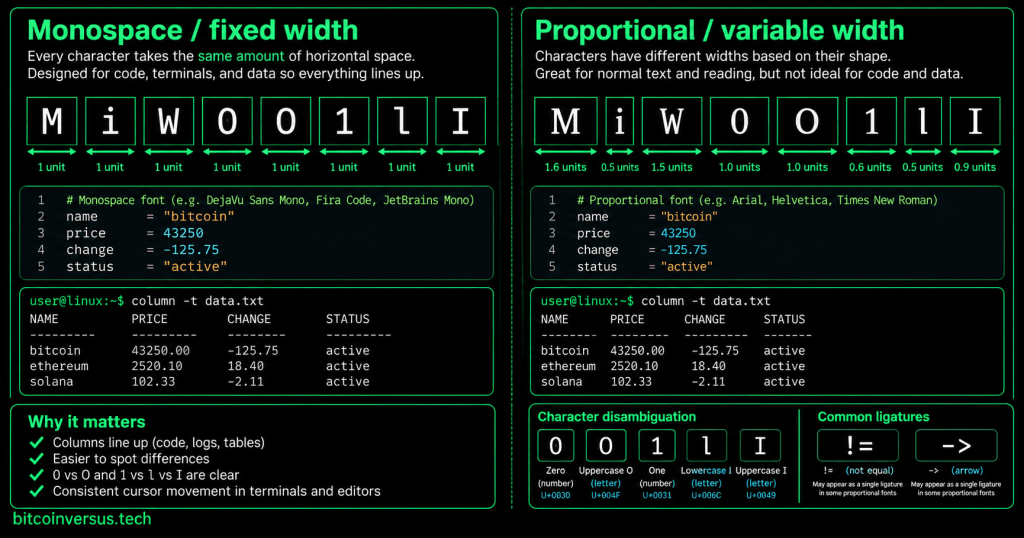Viewport: 1024px width, 538px height.
Task: Click the checkmark beside "Columns line up"
Action: pos(37,443)
